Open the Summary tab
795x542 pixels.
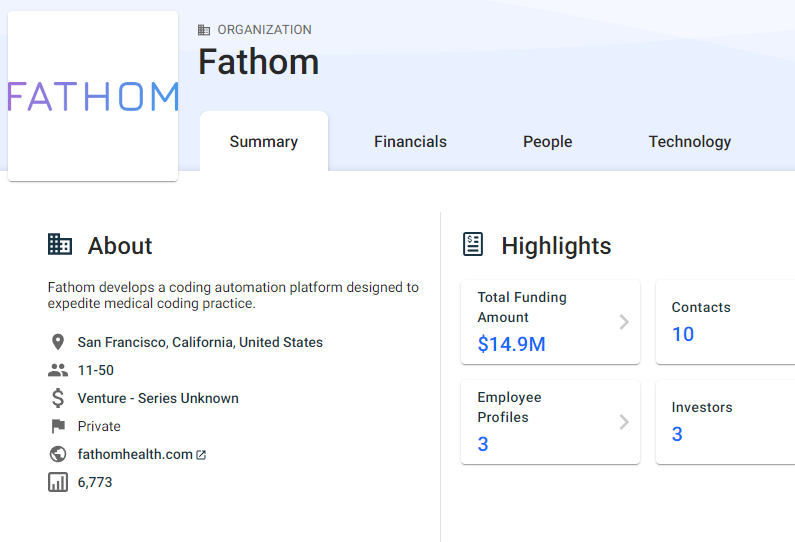[x=264, y=142]
